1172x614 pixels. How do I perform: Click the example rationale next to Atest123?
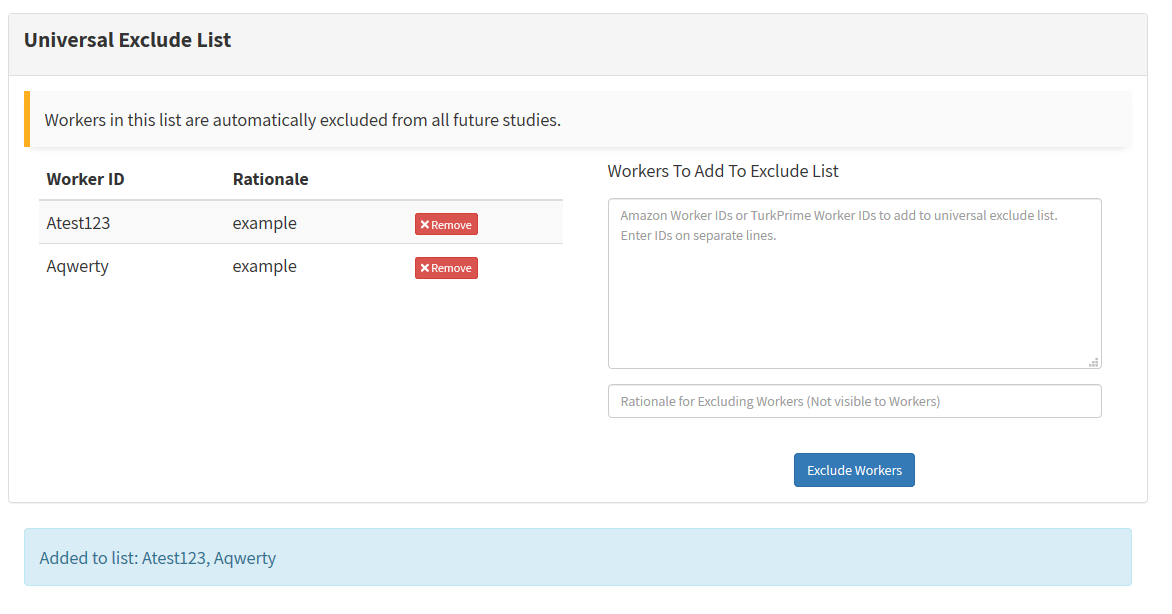tap(264, 223)
